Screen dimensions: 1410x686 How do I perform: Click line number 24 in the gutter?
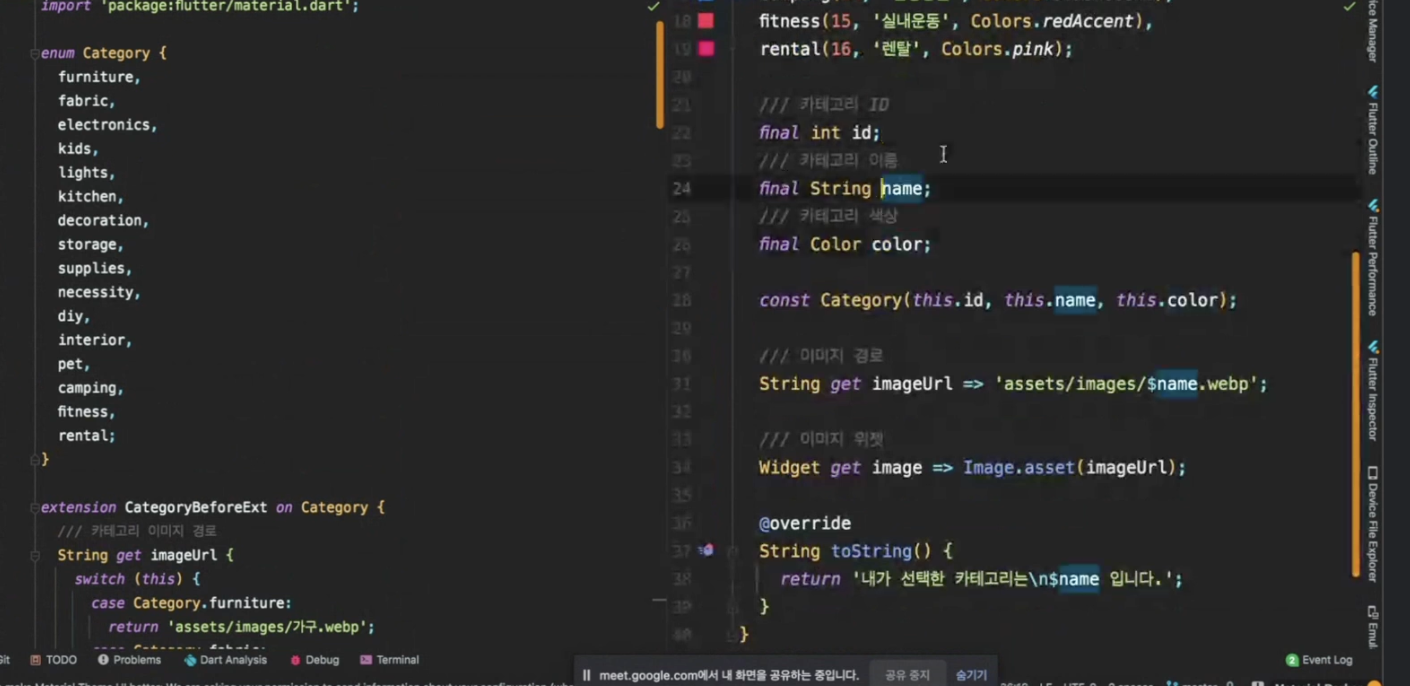click(681, 188)
